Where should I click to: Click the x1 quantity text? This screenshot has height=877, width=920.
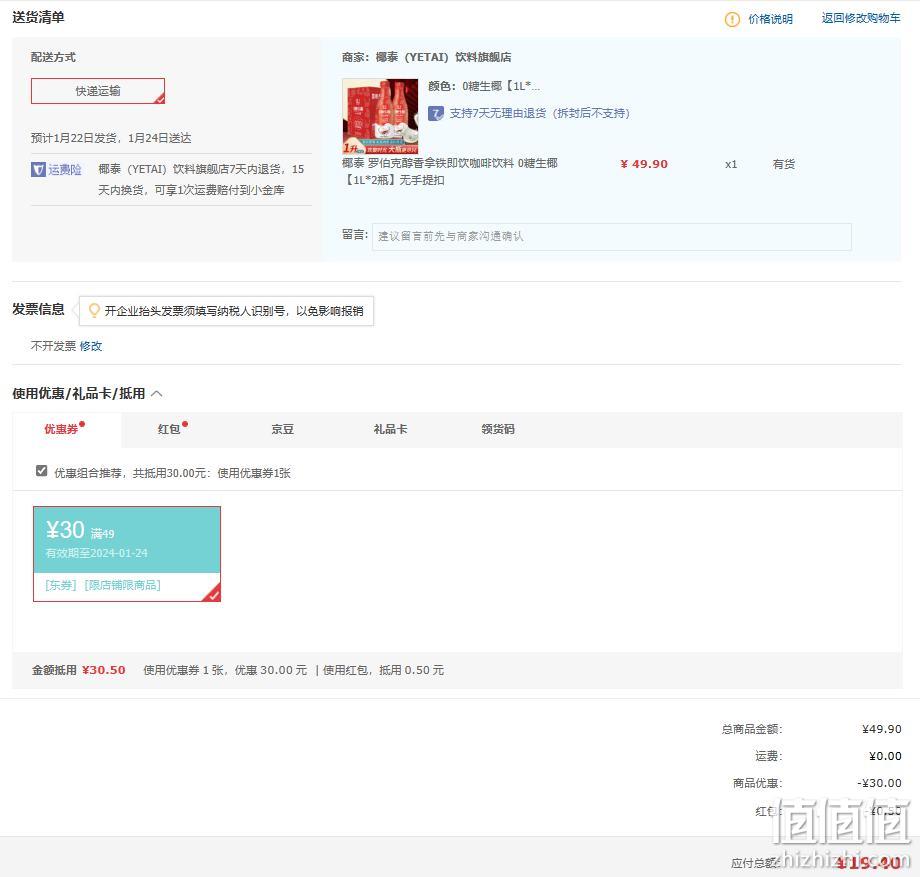[730, 164]
